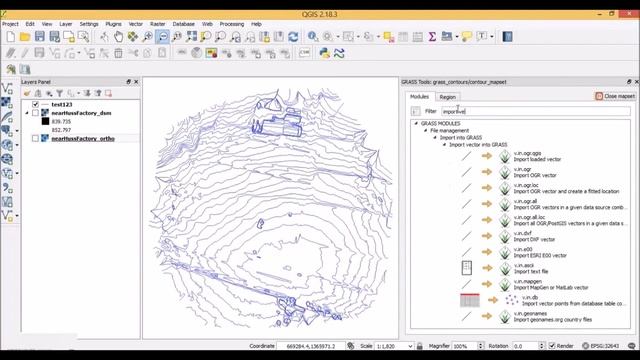Image resolution: width=640 pixels, height=360 pixels.
Task: Open the Scale dropdown in status bar
Action: 410,346
